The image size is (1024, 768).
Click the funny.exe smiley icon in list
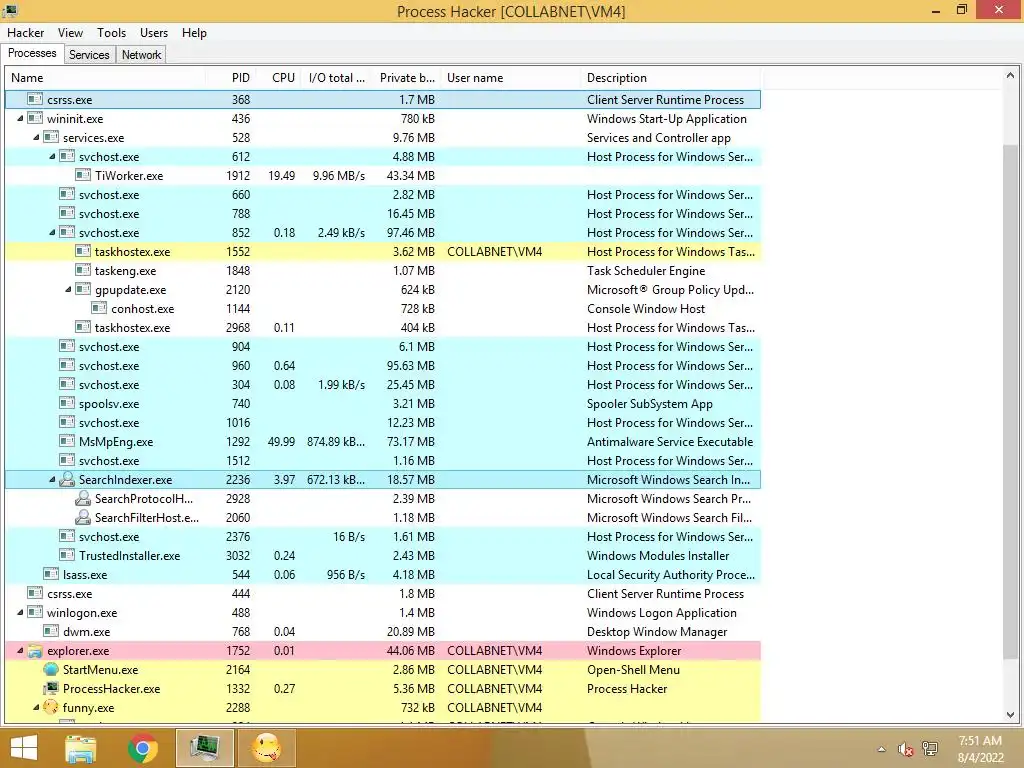pos(51,707)
